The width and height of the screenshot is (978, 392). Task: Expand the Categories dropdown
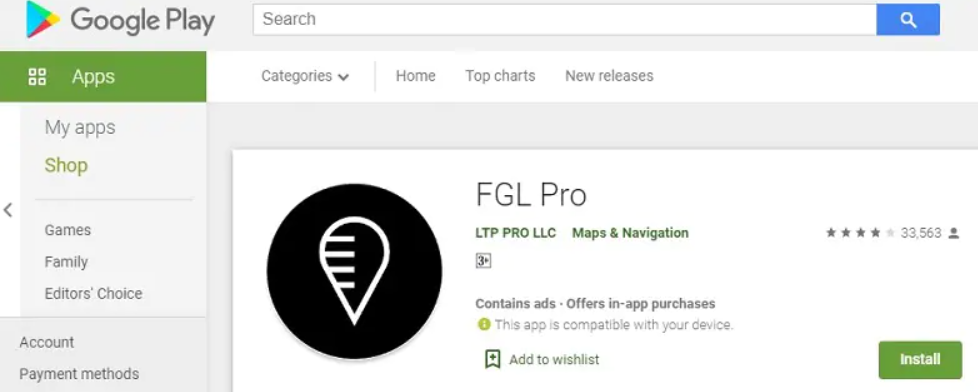click(305, 76)
